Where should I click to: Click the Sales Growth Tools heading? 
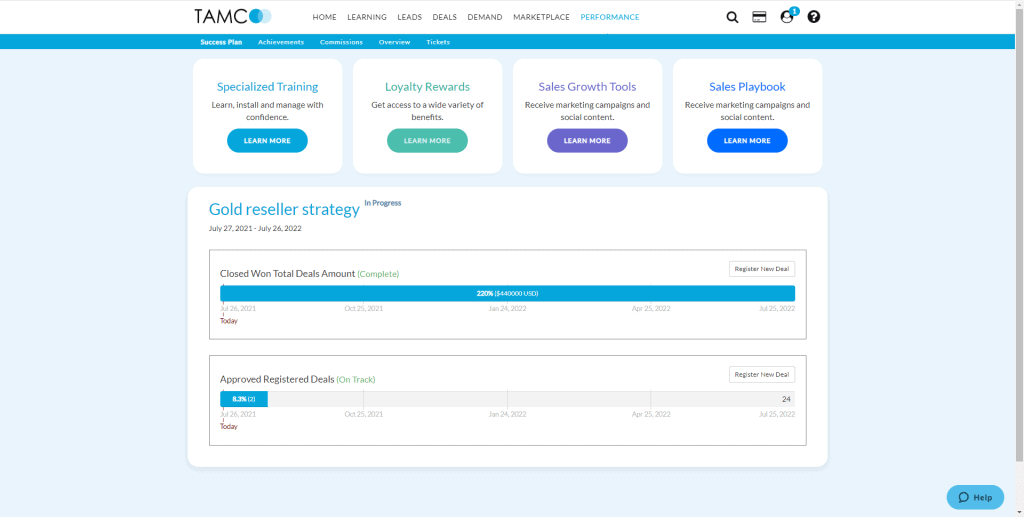click(x=587, y=87)
